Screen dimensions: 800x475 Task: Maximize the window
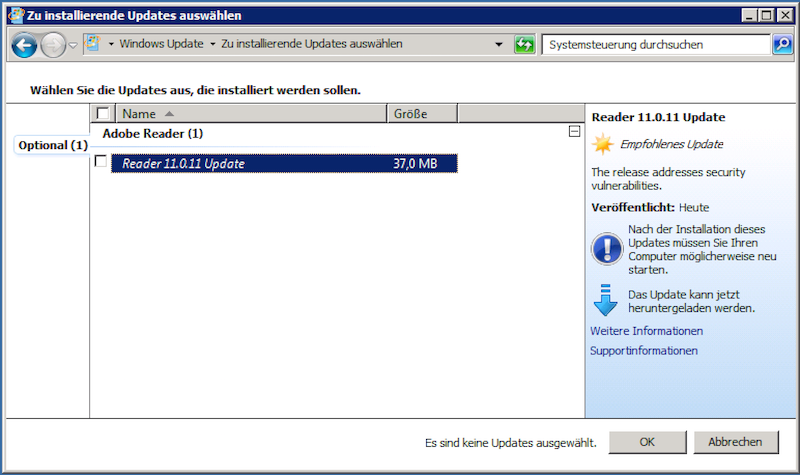766,15
